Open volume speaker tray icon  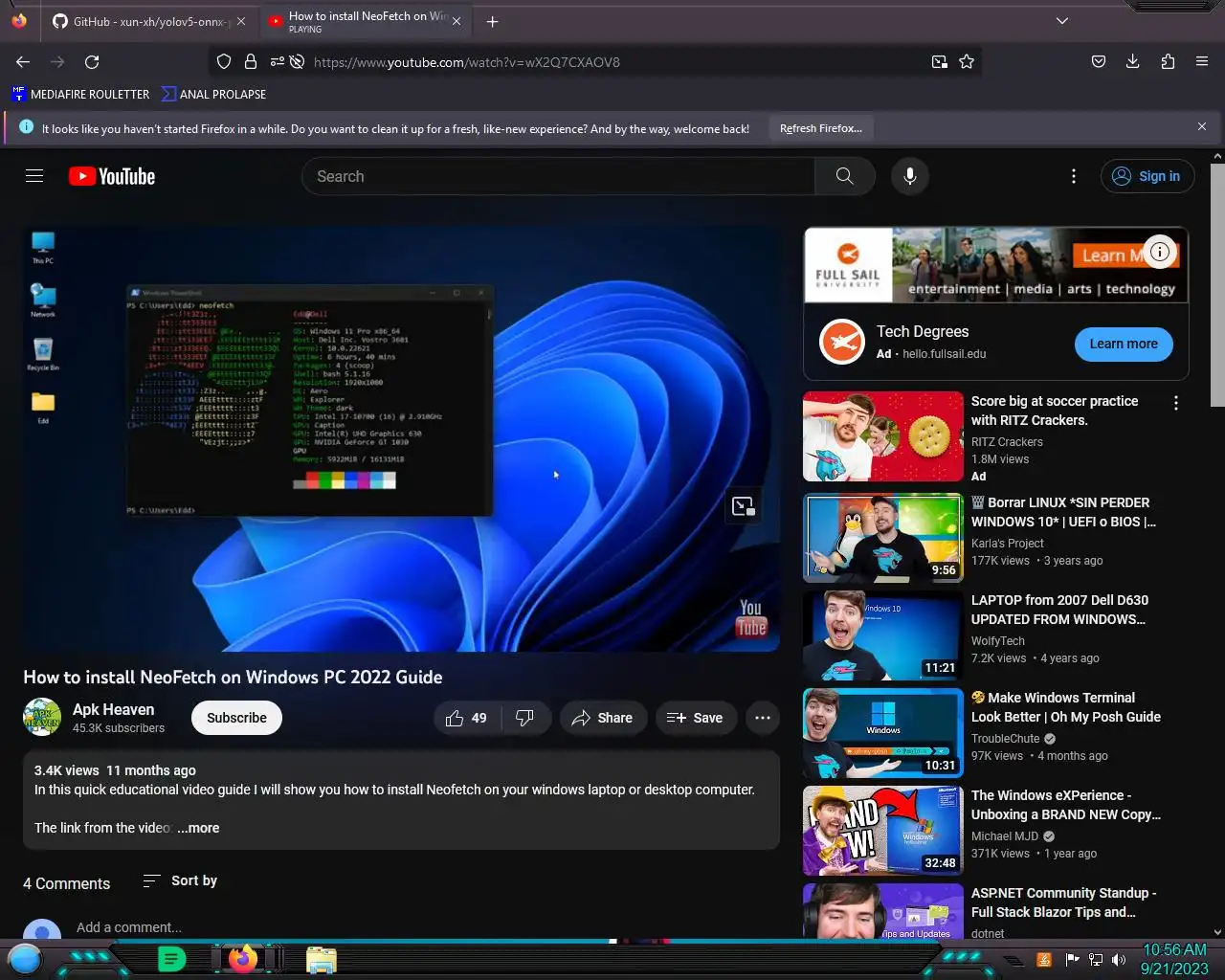pyautogui.click(x=1119, y=960)
